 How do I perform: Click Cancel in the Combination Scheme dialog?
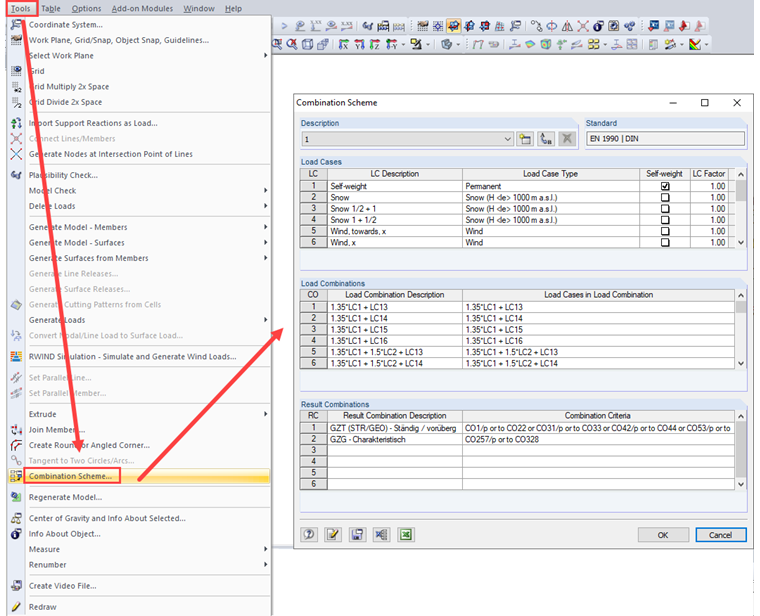click(x=721, y=535)
